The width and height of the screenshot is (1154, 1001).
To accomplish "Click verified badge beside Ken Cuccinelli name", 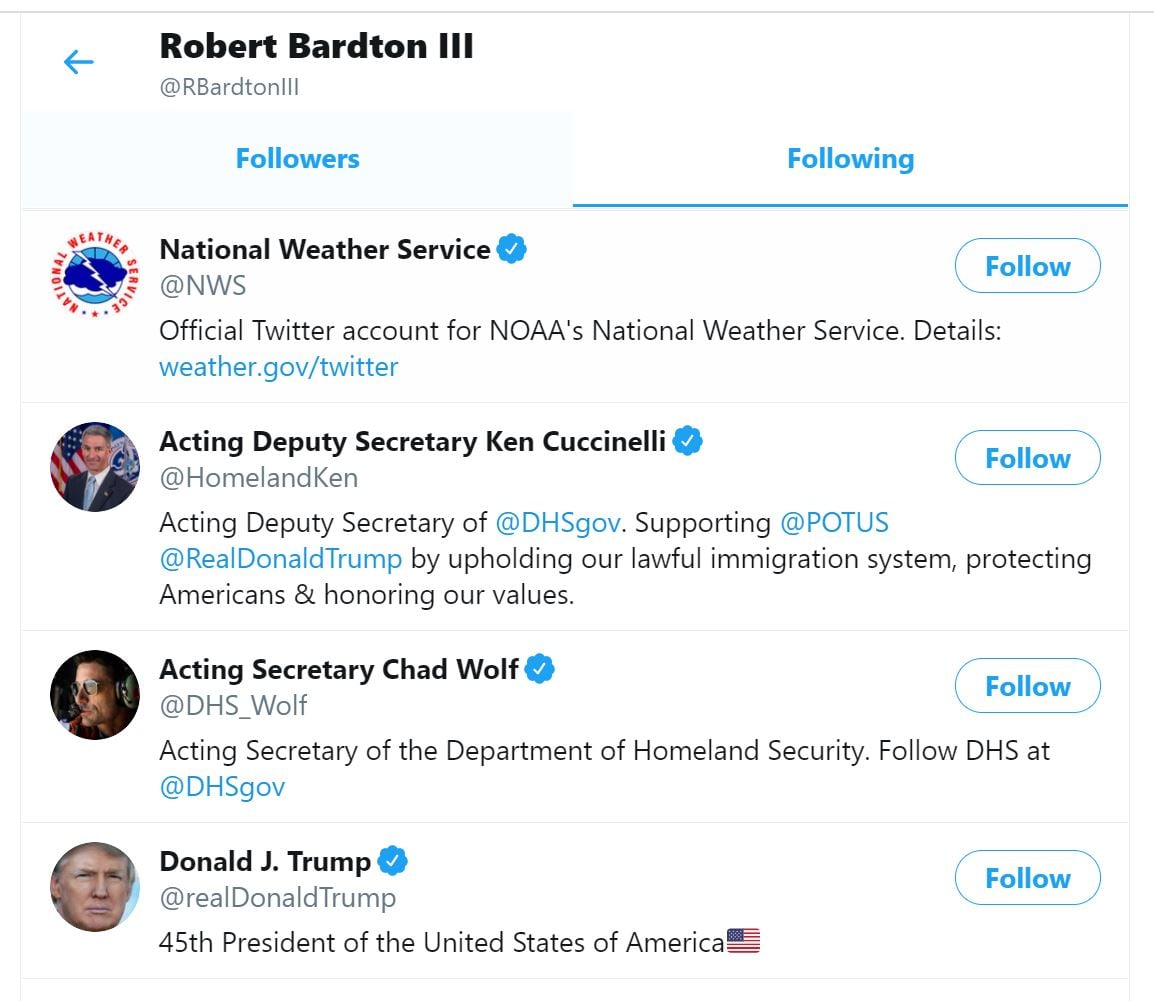I will 687,441.
